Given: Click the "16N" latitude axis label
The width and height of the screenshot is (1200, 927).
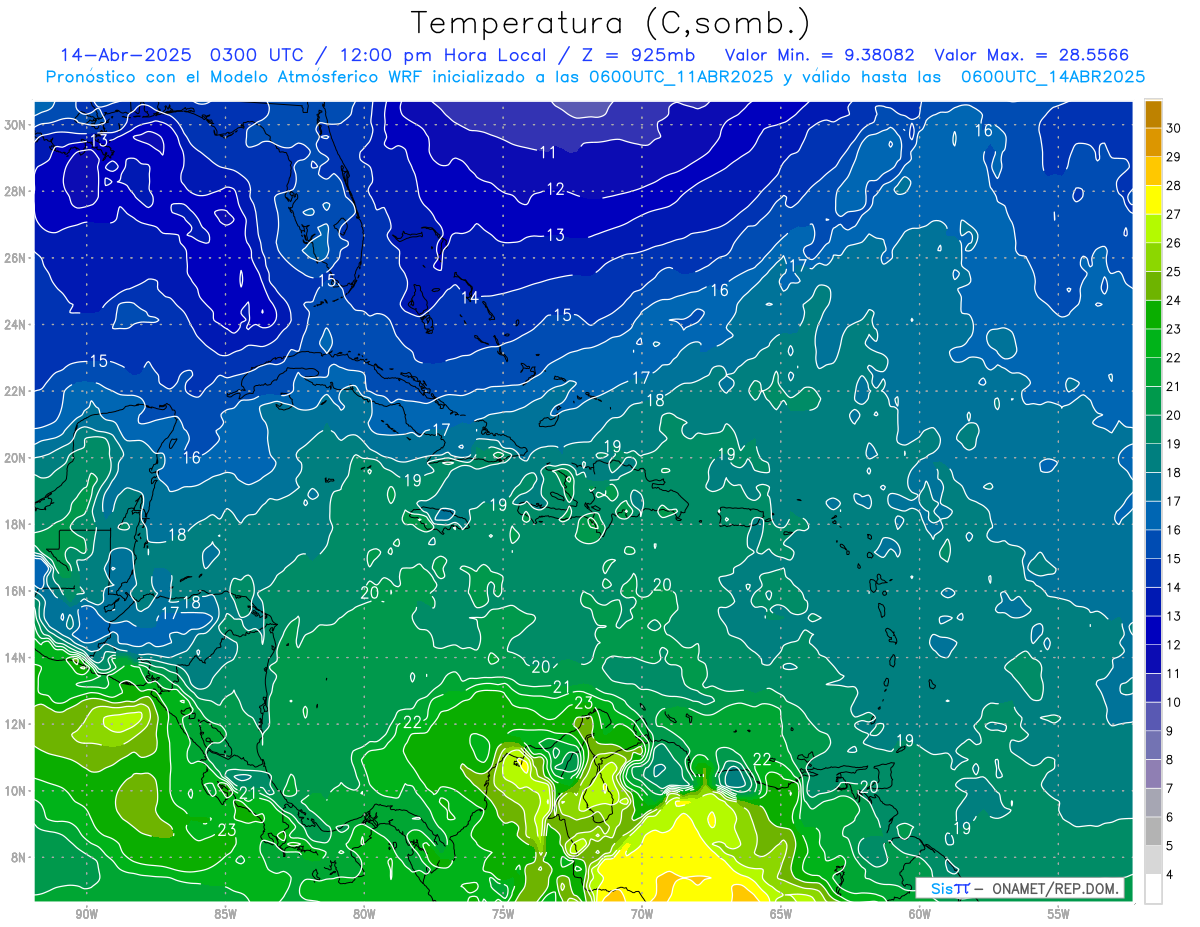Looking at the screenshot, I should click(x=16, y=591).
